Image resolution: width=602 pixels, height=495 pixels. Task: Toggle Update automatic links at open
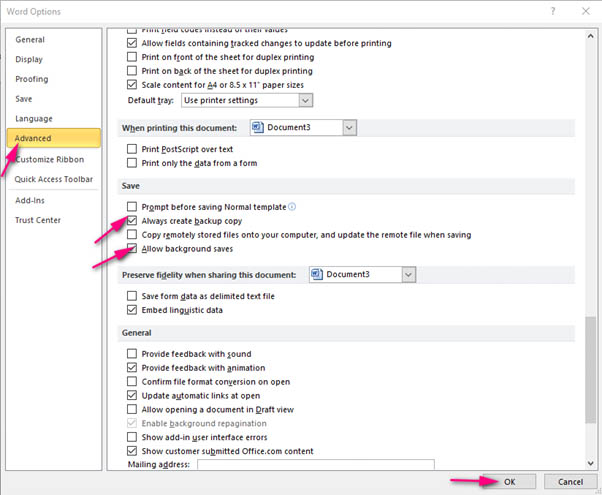132,395
